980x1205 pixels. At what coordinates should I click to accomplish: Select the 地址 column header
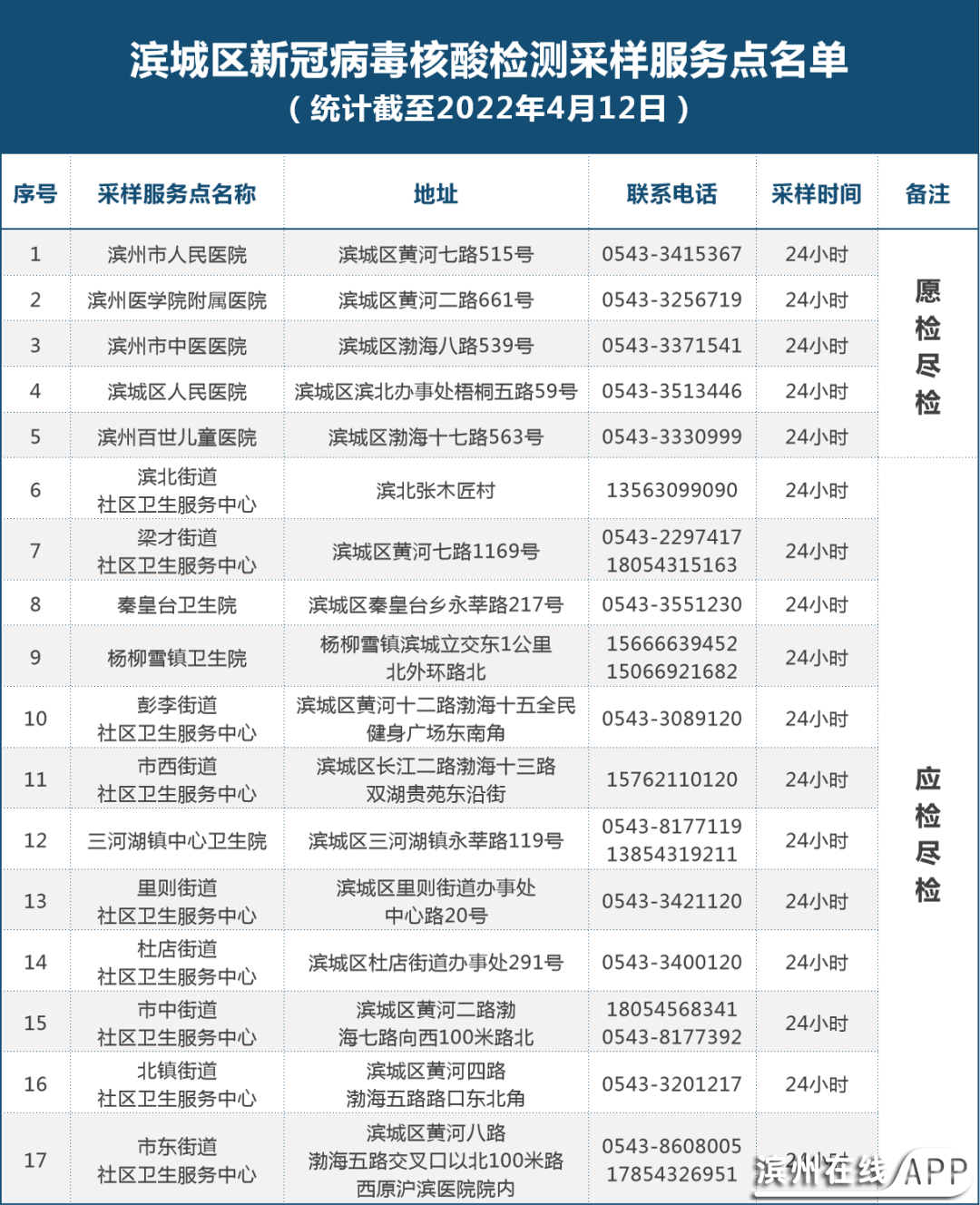[436, 193]
